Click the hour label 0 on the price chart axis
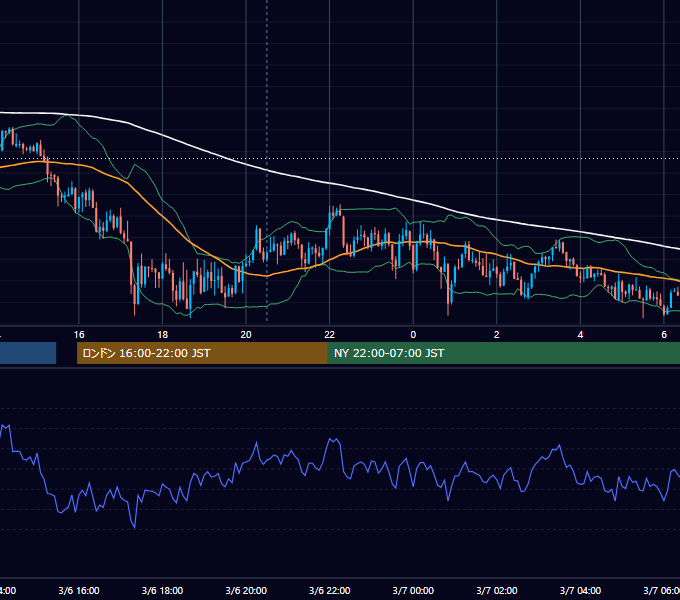 click(413, 335)
